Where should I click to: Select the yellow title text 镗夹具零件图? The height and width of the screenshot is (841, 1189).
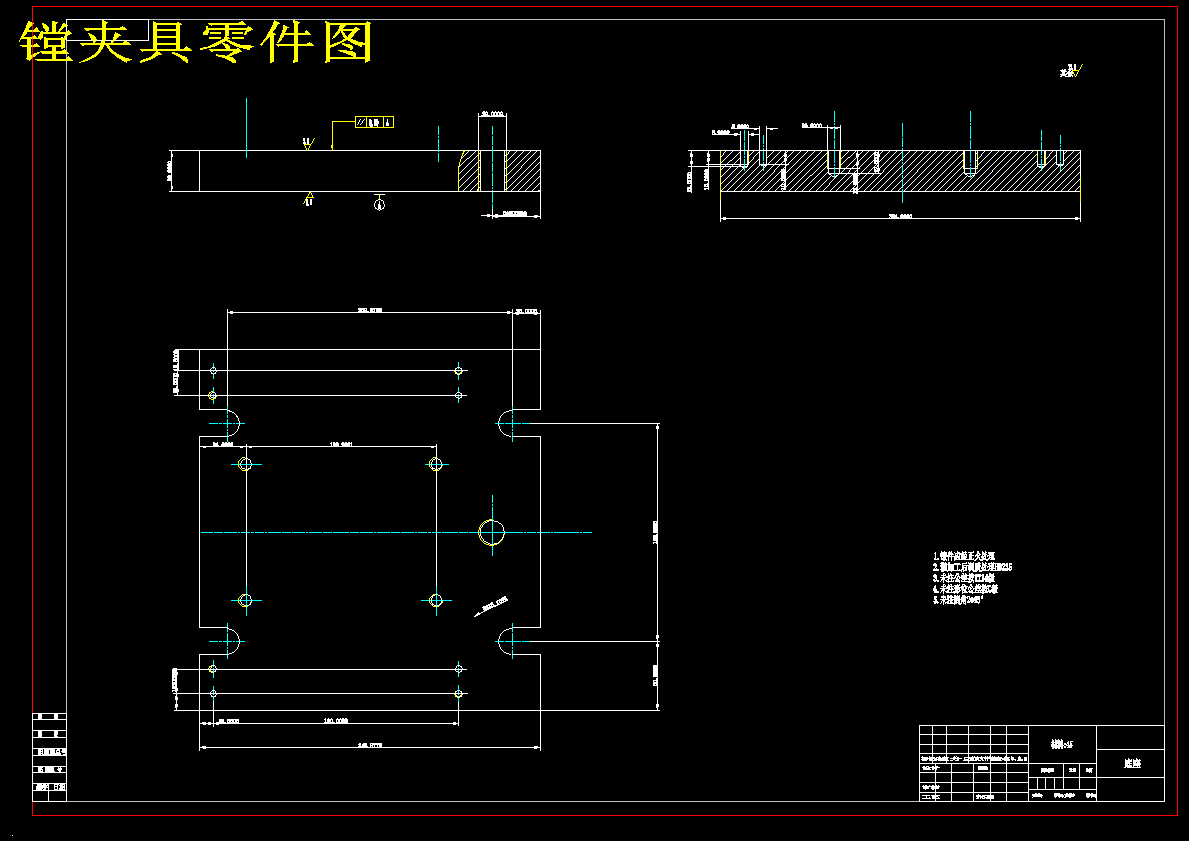196,42
